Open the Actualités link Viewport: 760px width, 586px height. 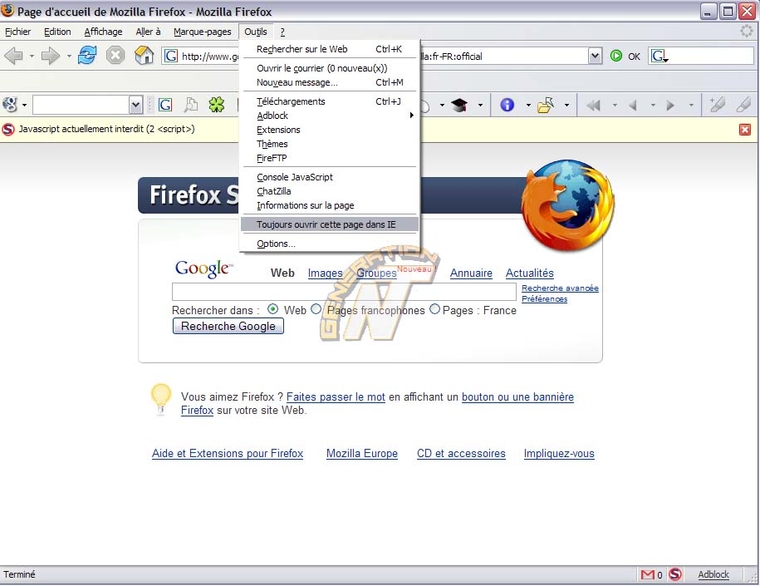point(529,273)
